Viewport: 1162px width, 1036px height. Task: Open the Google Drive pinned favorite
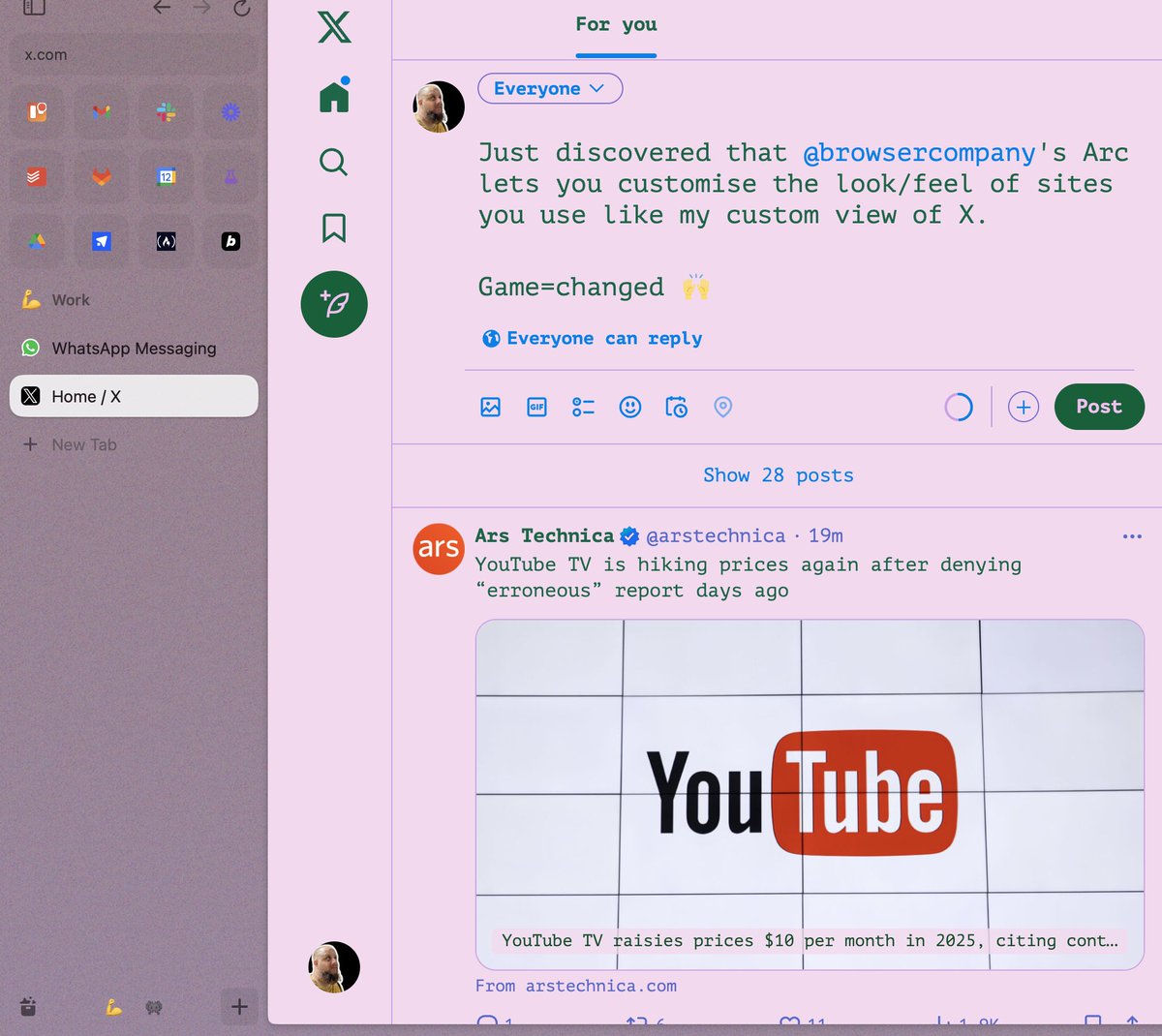pos(37,241)
